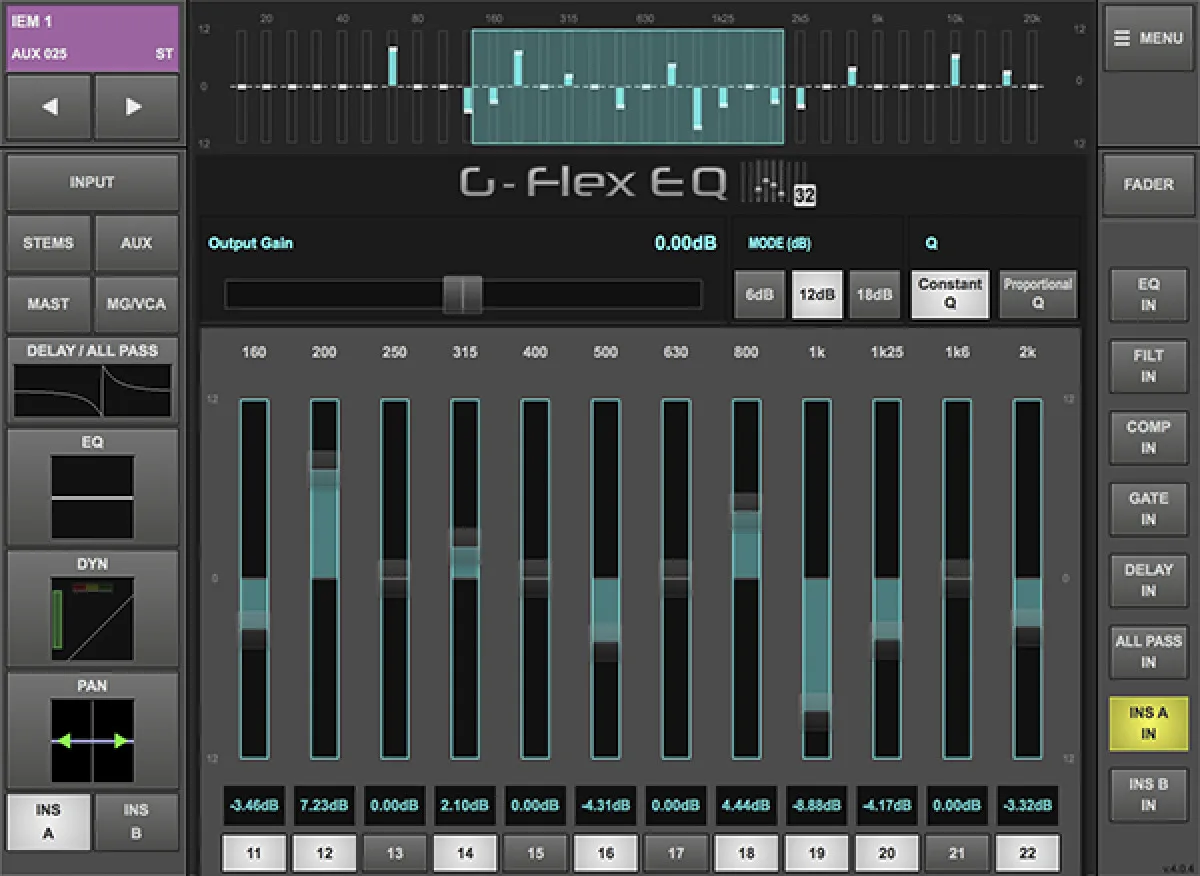Click the 1k band fader
The width and height of the screenshot is (1200, 876).
point(816,579)
